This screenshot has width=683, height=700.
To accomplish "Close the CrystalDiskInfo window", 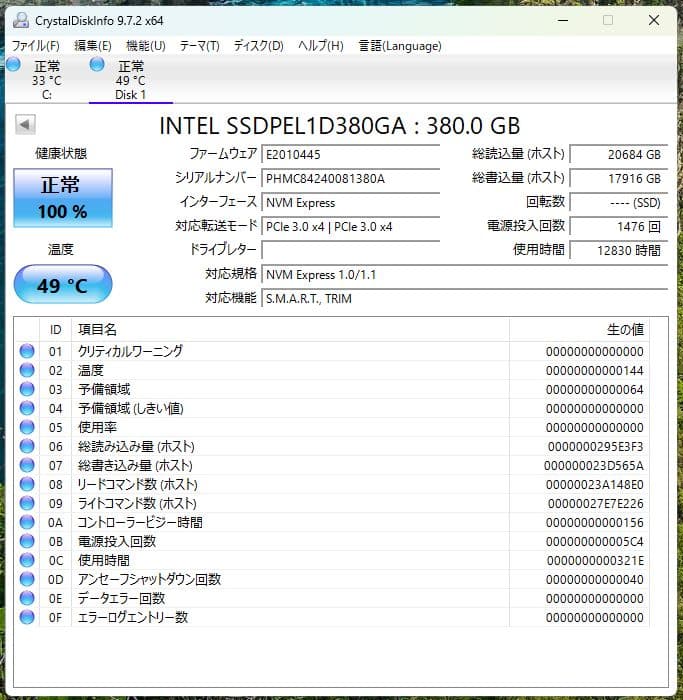I will 654,20.
